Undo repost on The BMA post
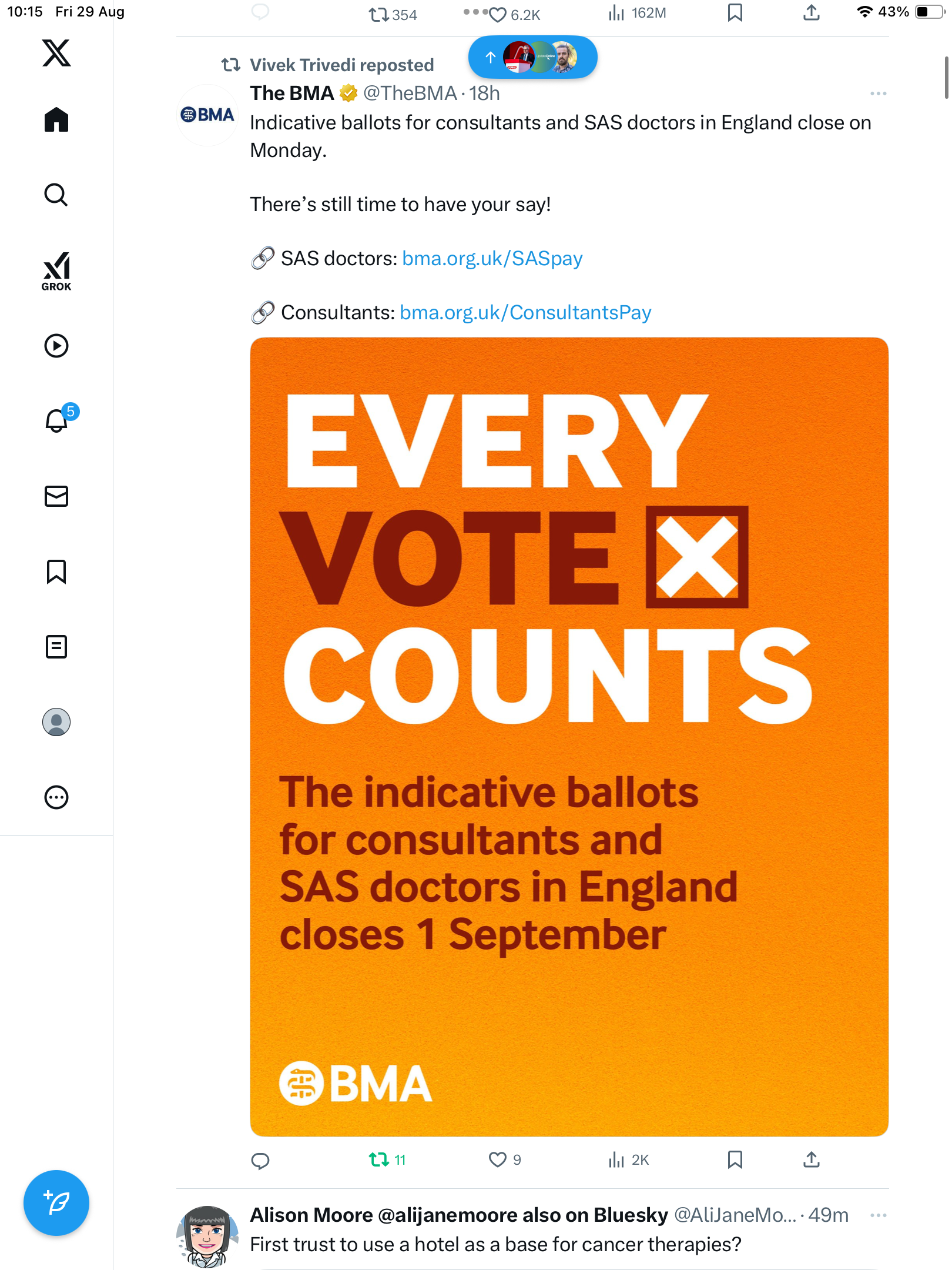The image size is (952, 1270). (x=379, y=1159)
